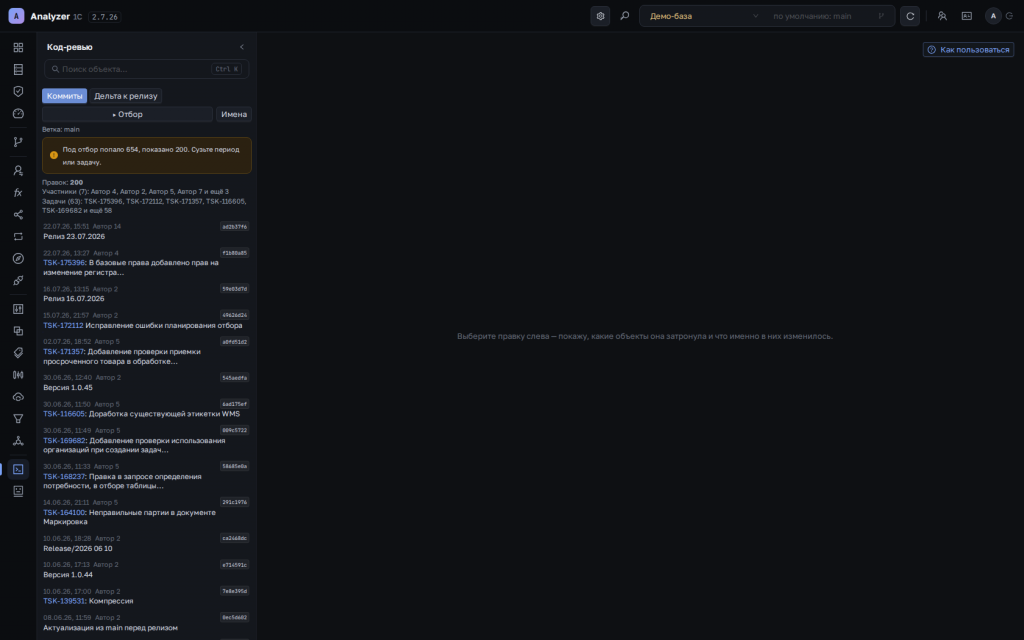Screen dimensions: 1024x640
Task: Switch to the Коммиты tab
Action: (65, 96)
